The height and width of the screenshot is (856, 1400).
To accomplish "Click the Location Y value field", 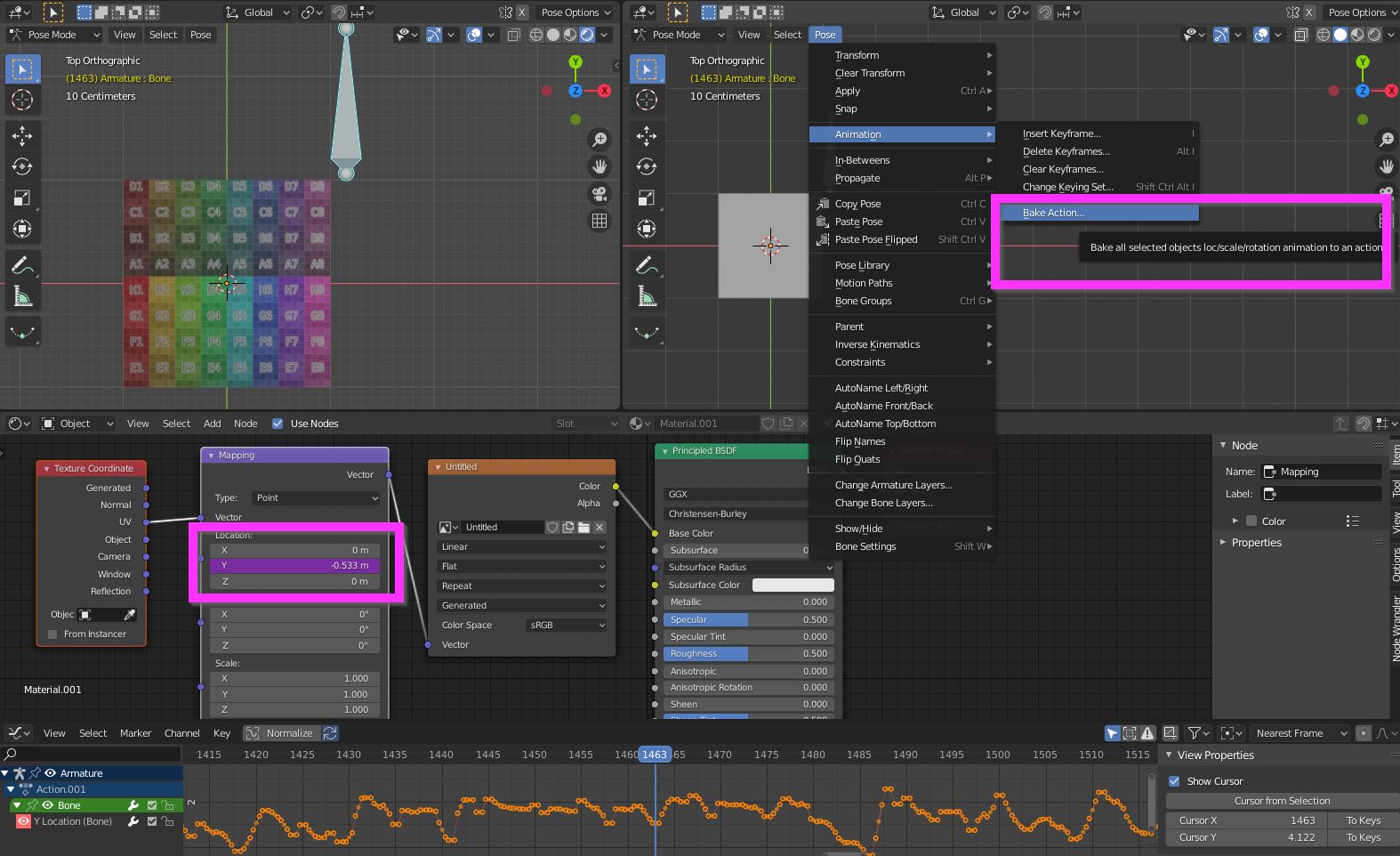I will [295, 566].
